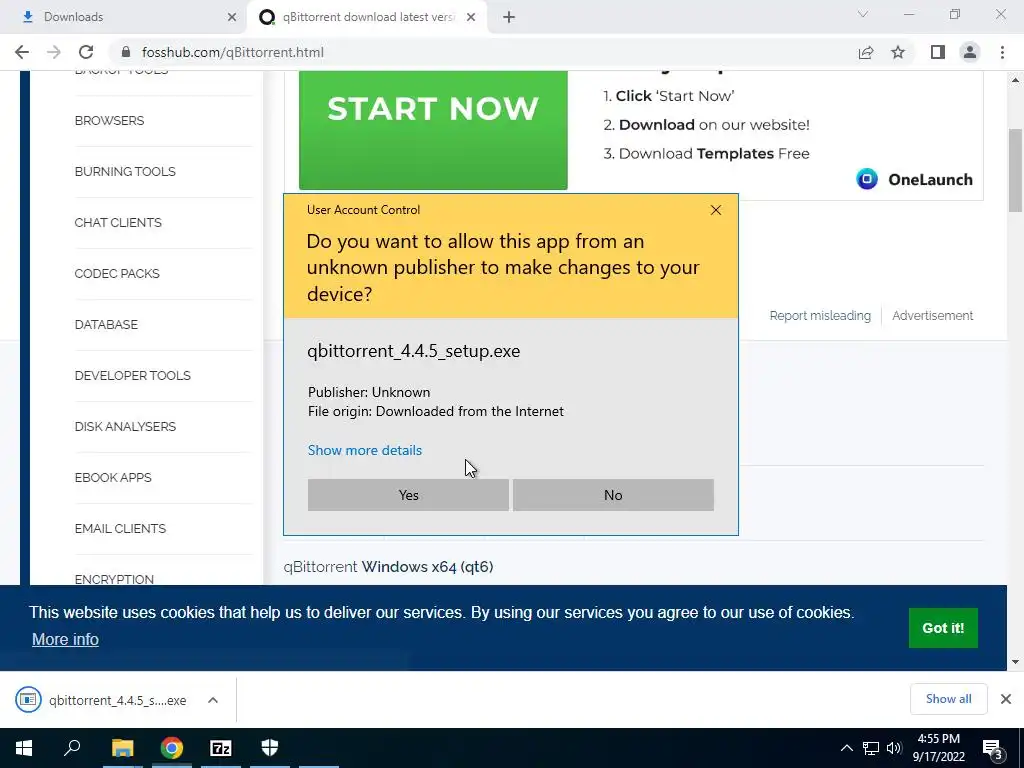1024x768 pixels.
Task: Open Windows taskbar search
Action: 72,748
